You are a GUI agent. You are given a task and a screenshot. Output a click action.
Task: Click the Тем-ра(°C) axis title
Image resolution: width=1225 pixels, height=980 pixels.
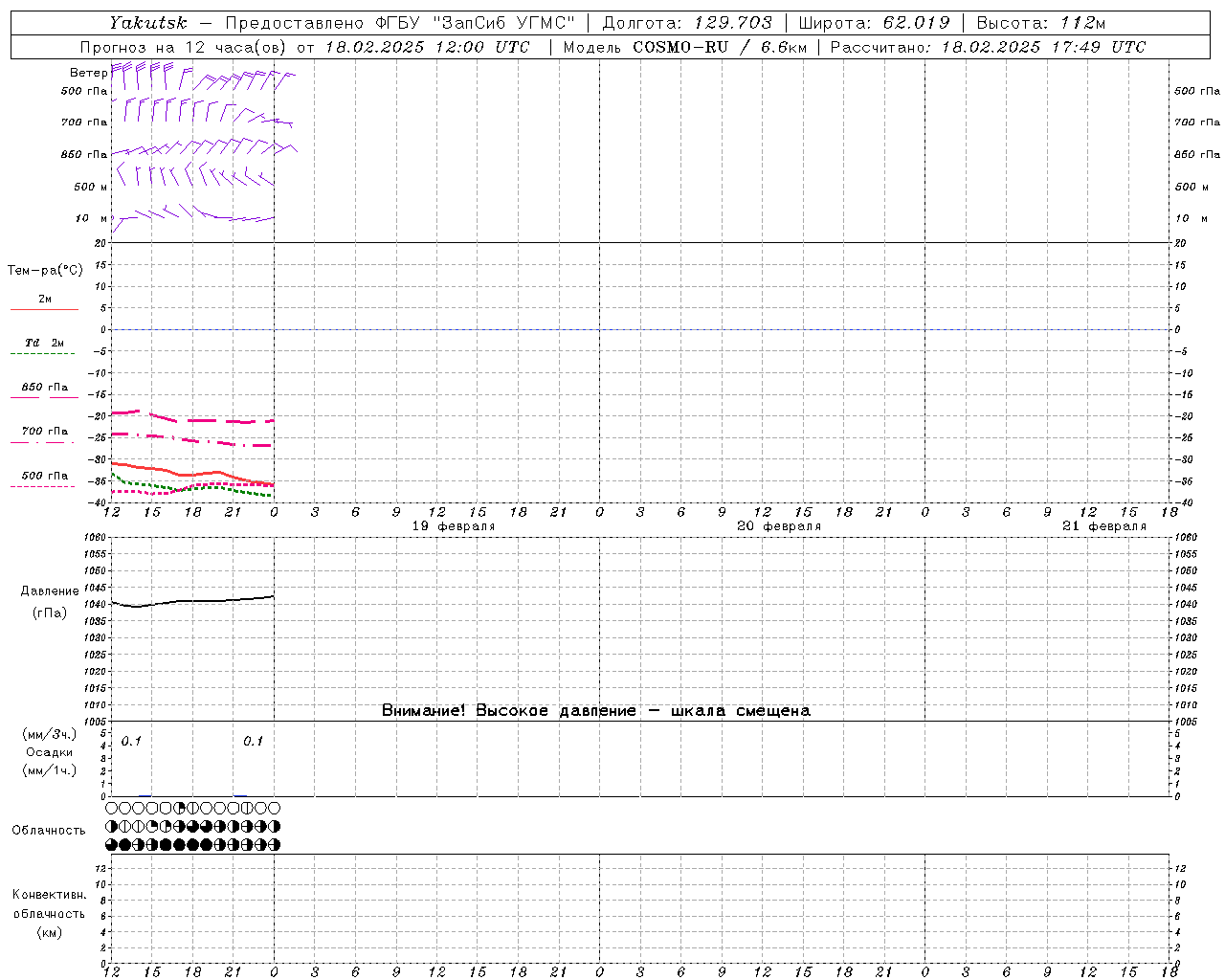(x=45, y=271)
